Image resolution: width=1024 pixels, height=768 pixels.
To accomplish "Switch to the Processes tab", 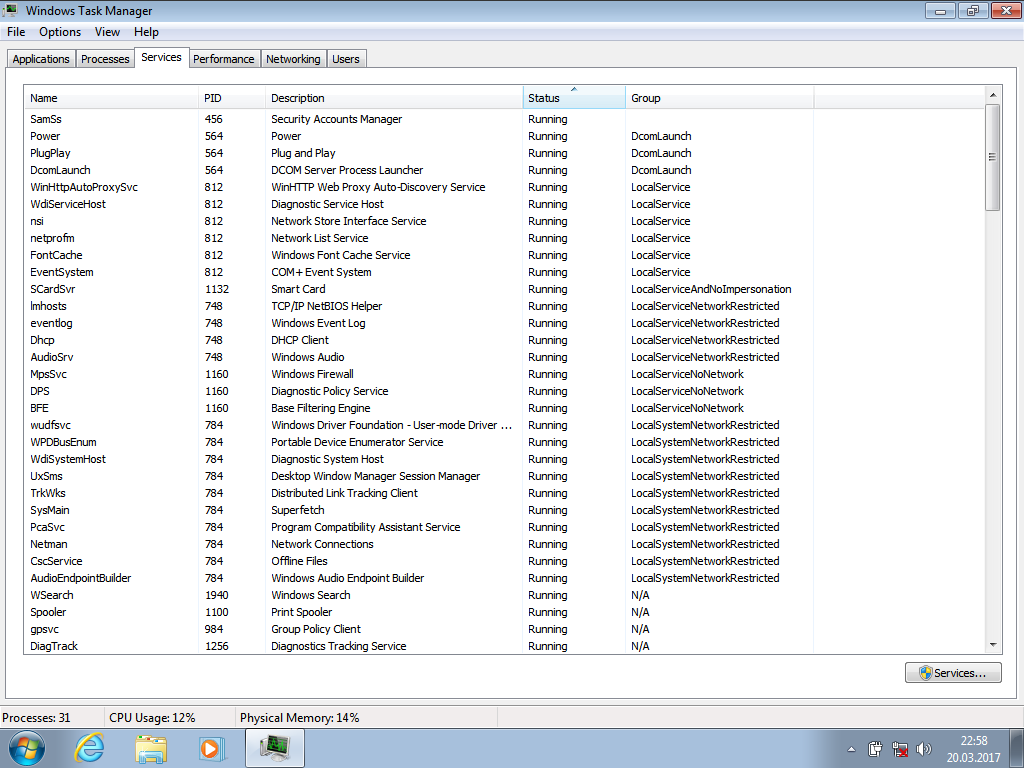I will [105, 59].
